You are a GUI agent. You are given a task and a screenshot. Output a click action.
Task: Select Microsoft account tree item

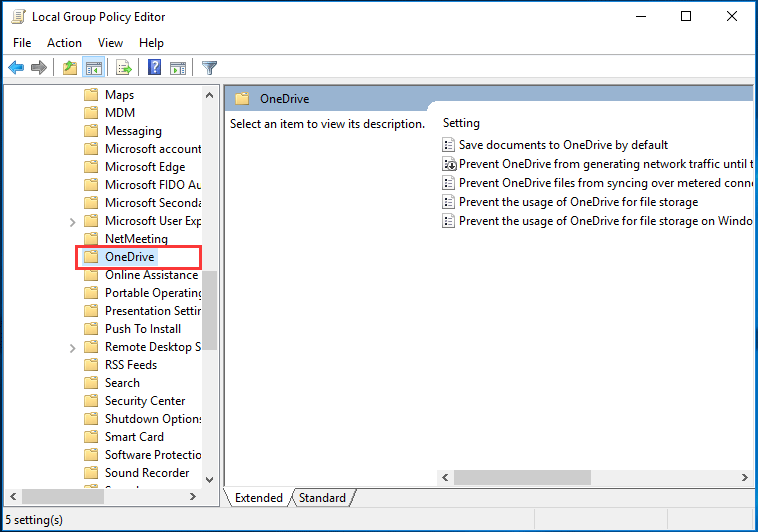[153, 149]
